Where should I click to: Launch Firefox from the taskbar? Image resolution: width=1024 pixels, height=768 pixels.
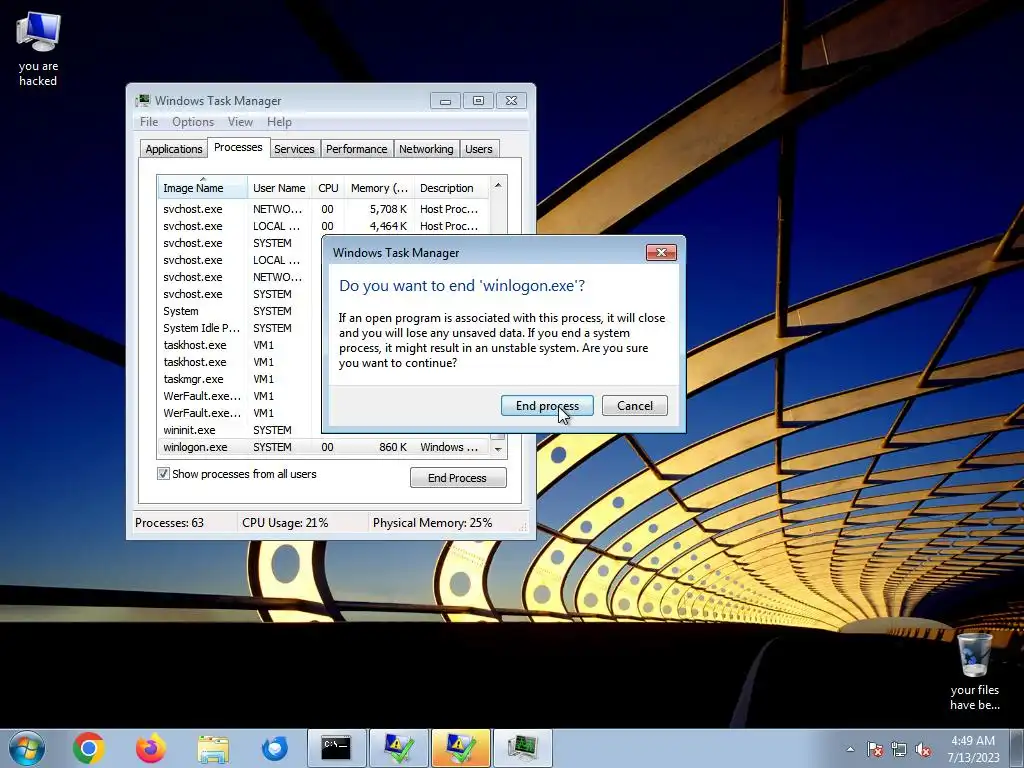click(151, 748)
